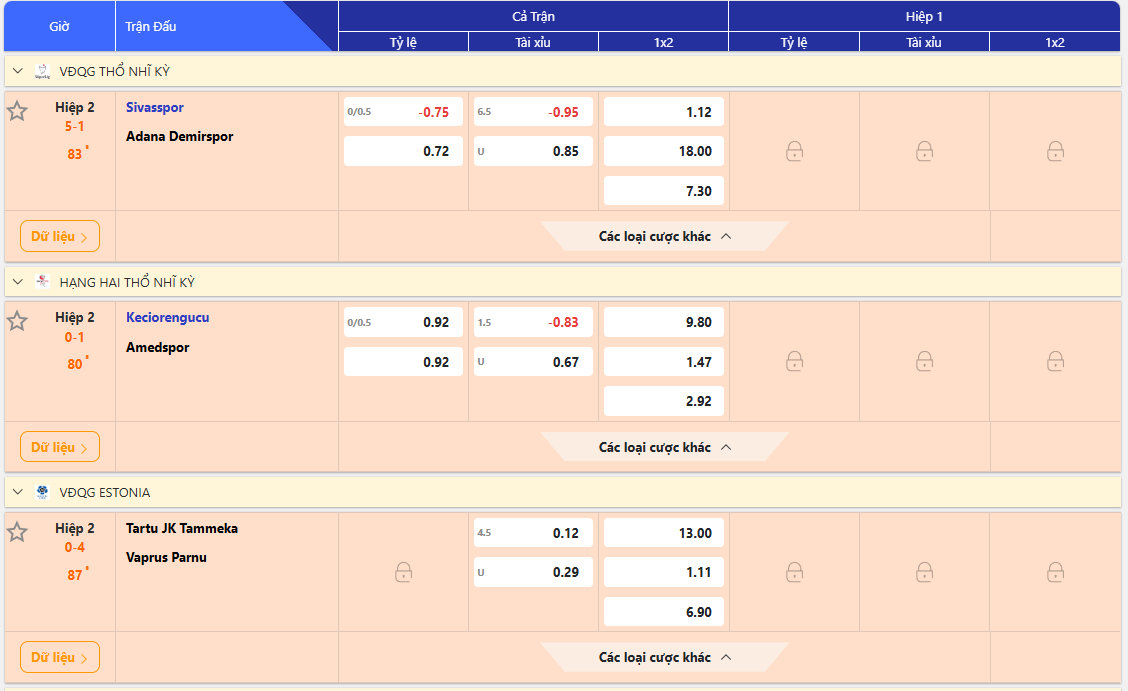Viewport: 1128px width, 691px height.
Task: Click the Hạng Hai Thổ Nhĩ Kỳ league logo
Action: tap(42, 282)
